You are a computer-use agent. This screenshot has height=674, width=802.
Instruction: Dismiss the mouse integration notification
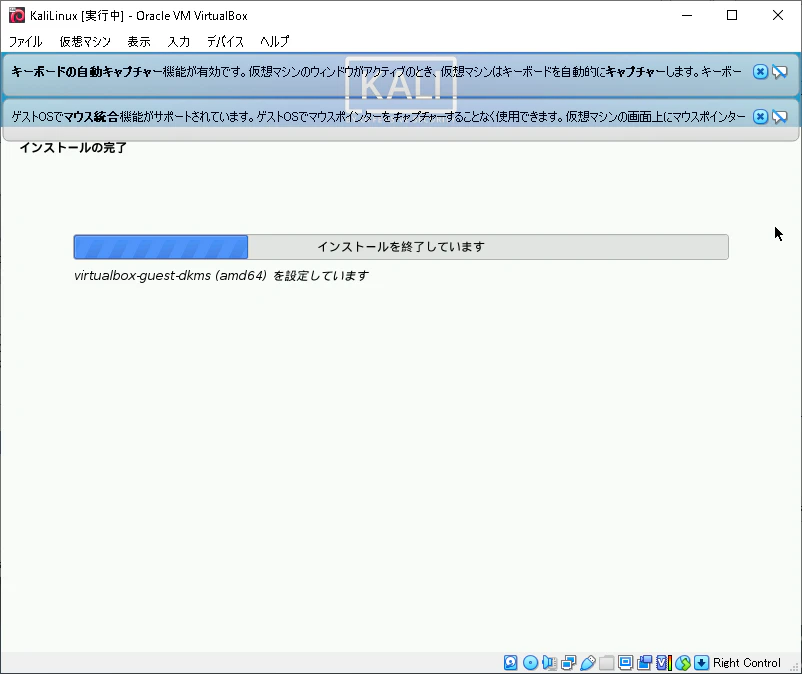coord(760,117)
